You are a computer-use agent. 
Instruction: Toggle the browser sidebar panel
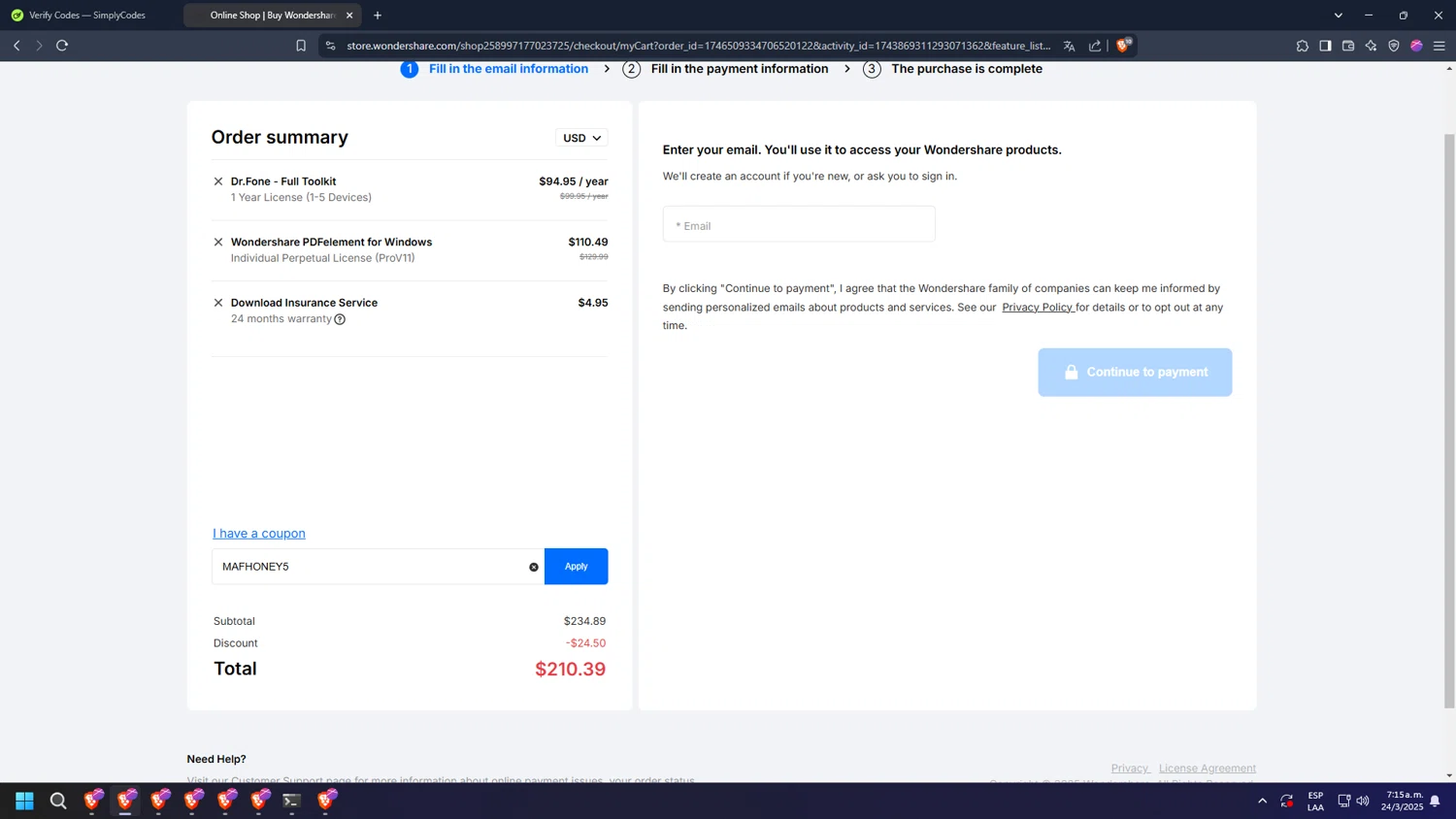[x=1325, y=46]
